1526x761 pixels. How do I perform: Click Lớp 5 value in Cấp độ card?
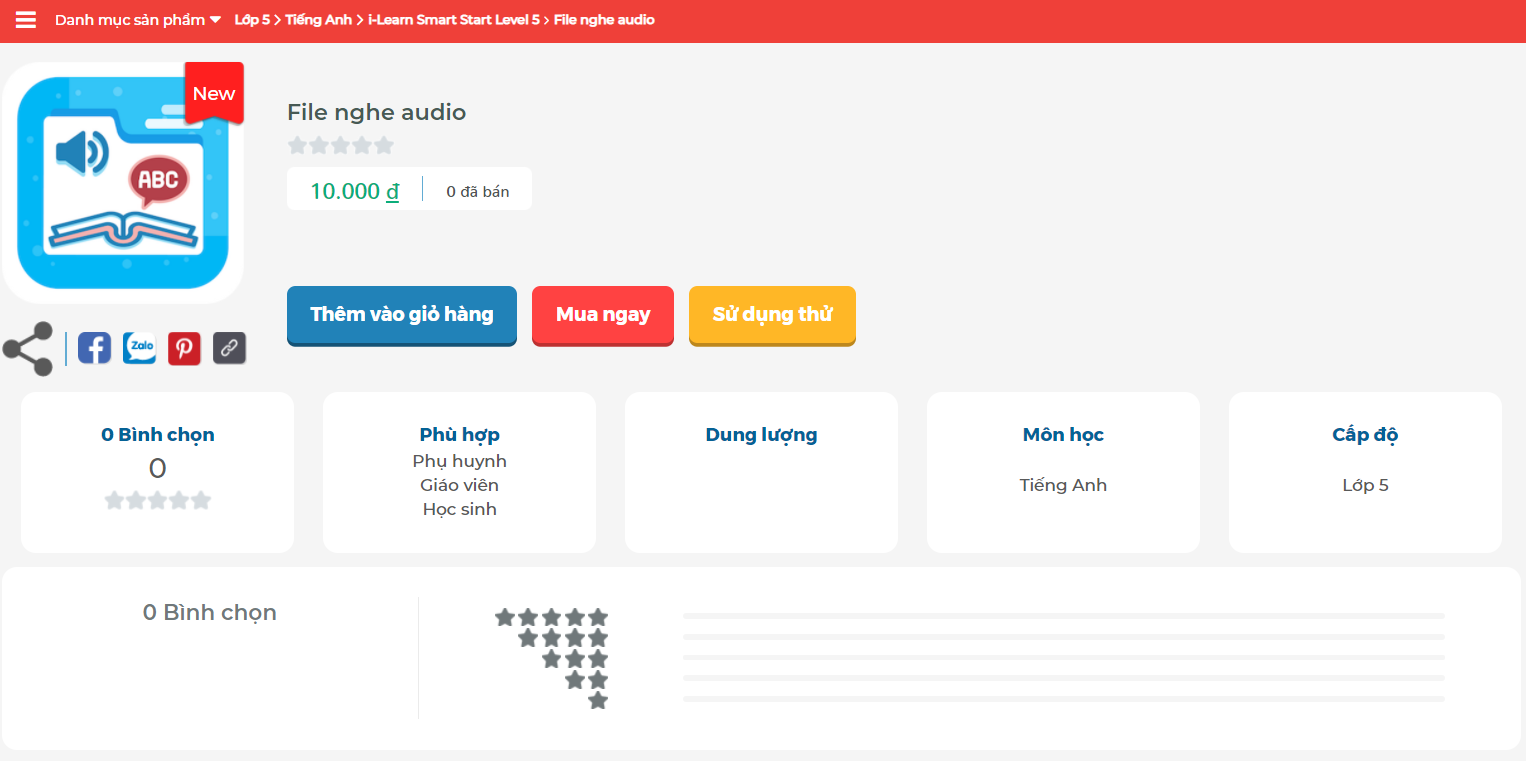[1365, 485]
